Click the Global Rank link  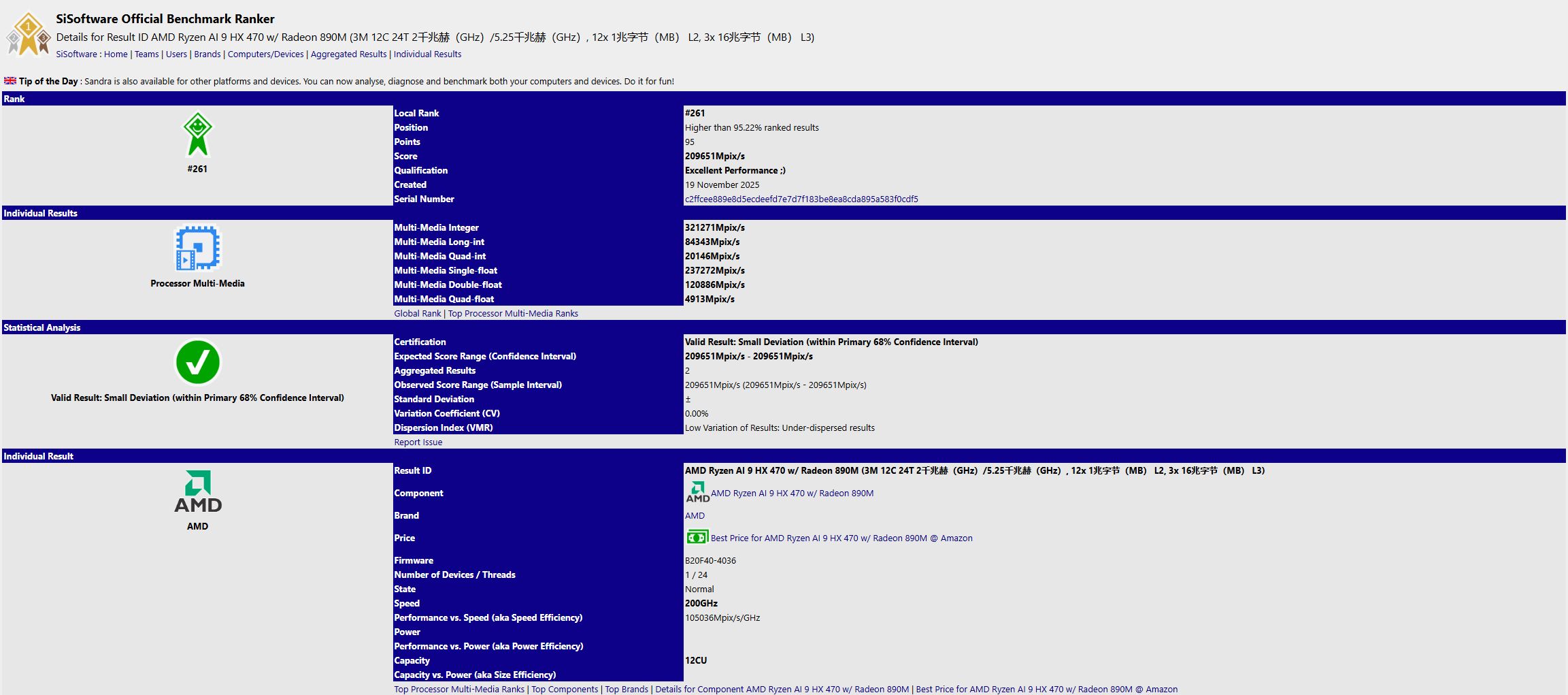click(x=417, y=313)
